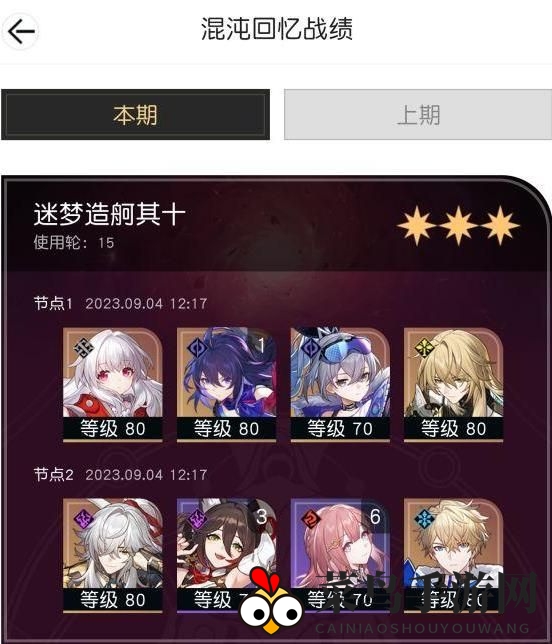
Task: Select Clara's portrait in node 1
Action: [113, 384]
